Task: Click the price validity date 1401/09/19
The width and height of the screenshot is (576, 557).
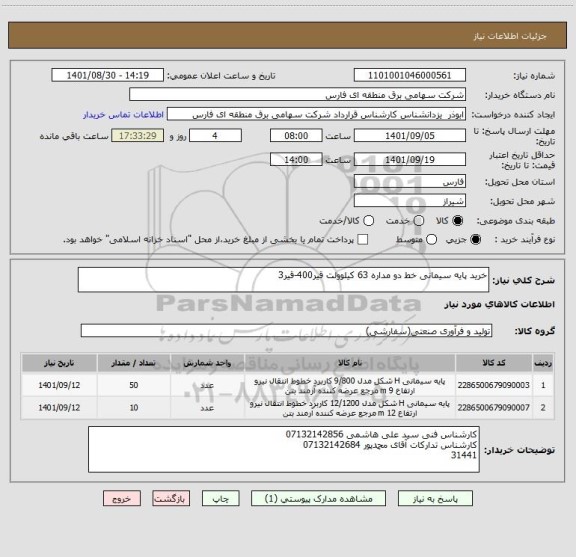Action: [x=410, y=159]
